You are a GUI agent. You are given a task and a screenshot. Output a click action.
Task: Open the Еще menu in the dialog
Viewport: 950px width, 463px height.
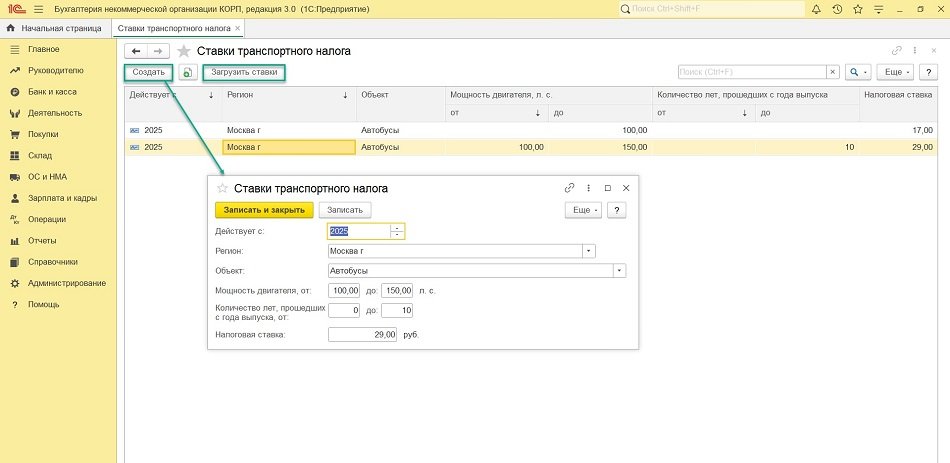tap(583, 210)
